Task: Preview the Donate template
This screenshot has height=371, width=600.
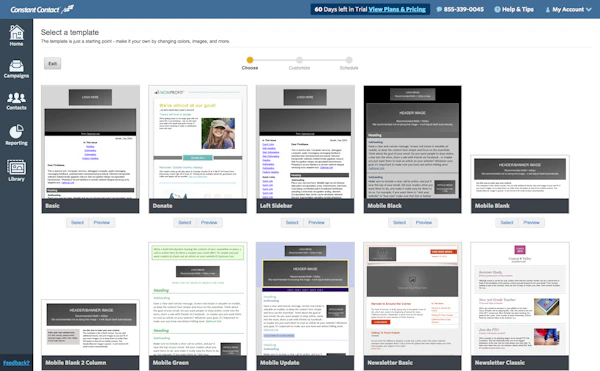Action: click(x=209, y=222)
